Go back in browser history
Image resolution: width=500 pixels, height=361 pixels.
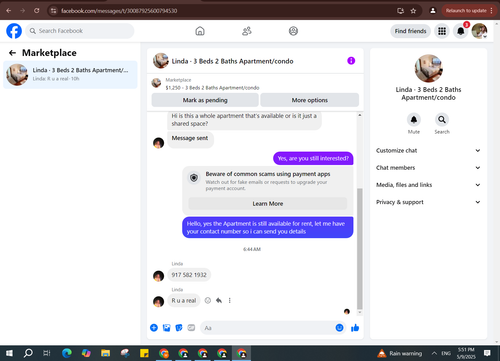pos(9,11)
